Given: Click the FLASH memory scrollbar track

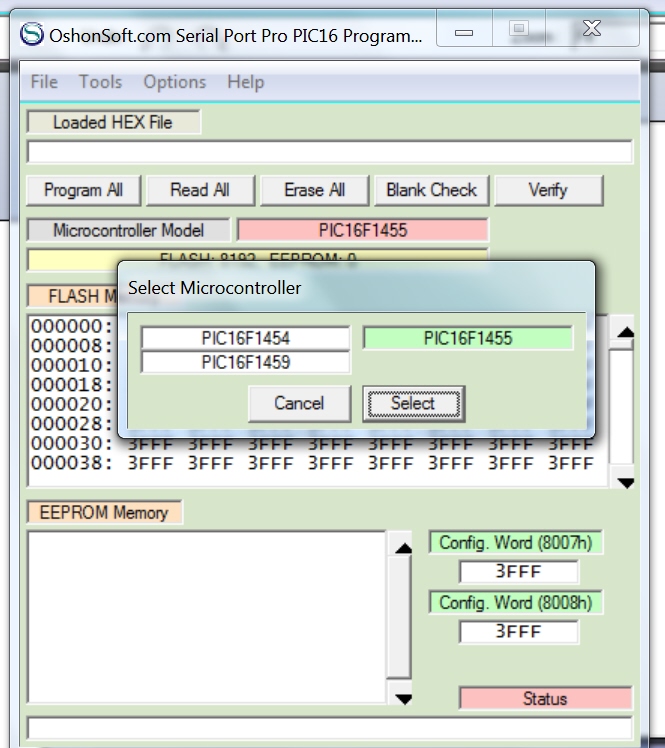Looking at the screenshot, I should pyautogui.click(x=622, y=408).
